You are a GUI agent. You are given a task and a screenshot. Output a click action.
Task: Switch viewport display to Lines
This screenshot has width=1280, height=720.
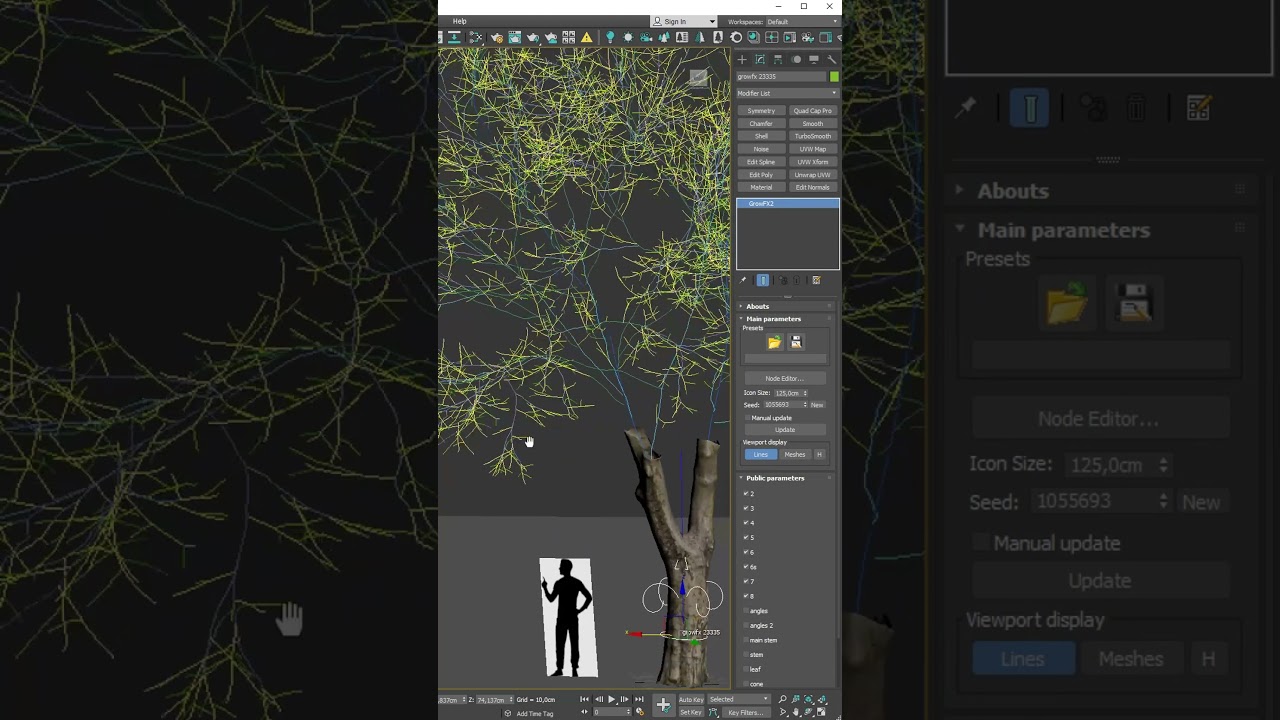pos(761,454)
